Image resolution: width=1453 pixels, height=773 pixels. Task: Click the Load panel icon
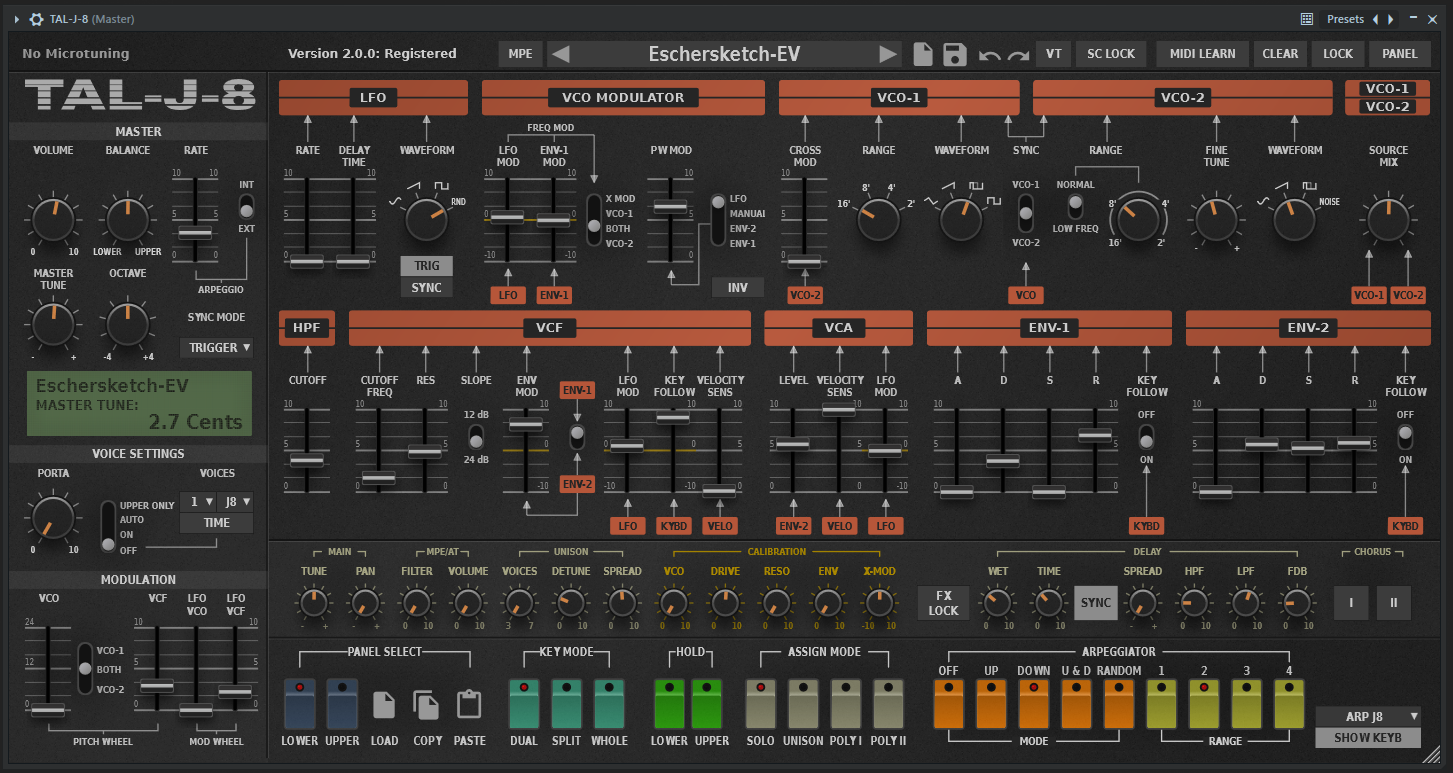[384, 705]
